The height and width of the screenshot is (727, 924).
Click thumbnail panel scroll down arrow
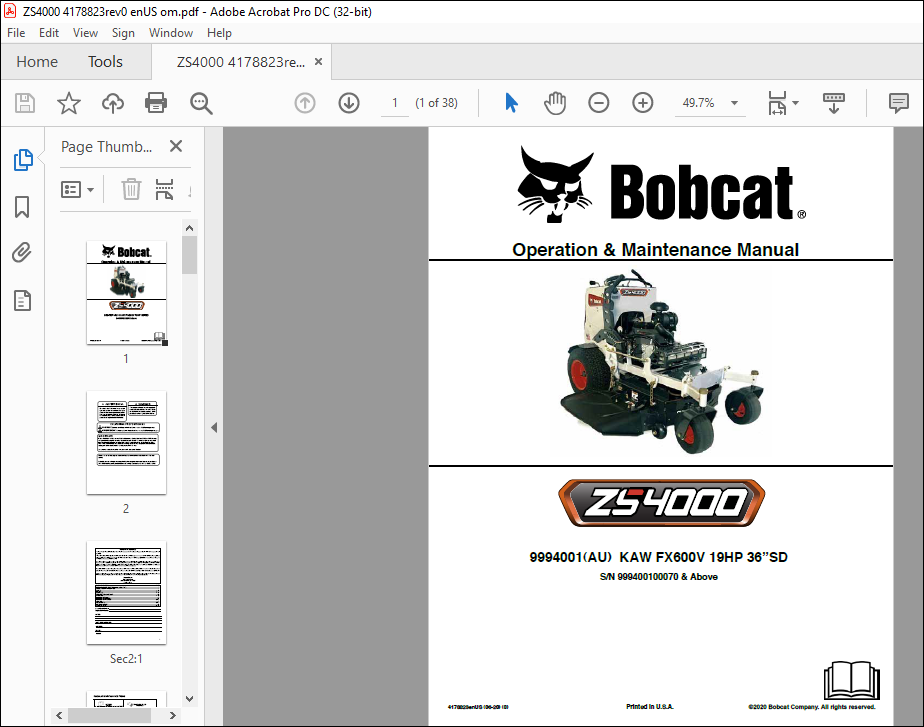(x=189, y=699)
